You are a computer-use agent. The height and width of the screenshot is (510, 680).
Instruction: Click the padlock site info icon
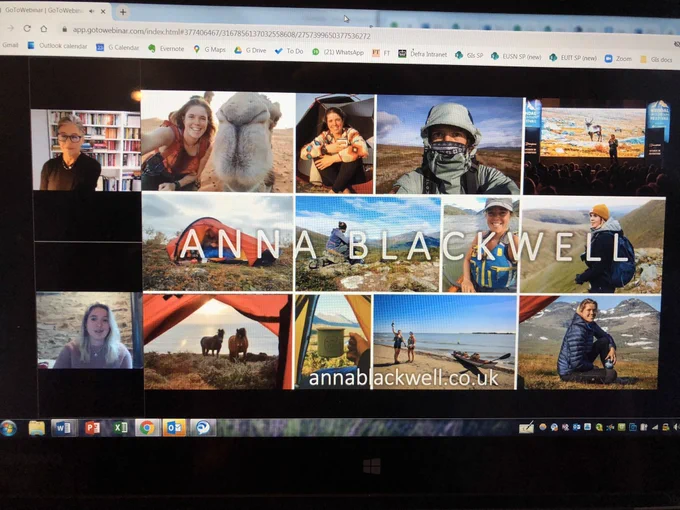pyautogui.click(x=64, y=29)
